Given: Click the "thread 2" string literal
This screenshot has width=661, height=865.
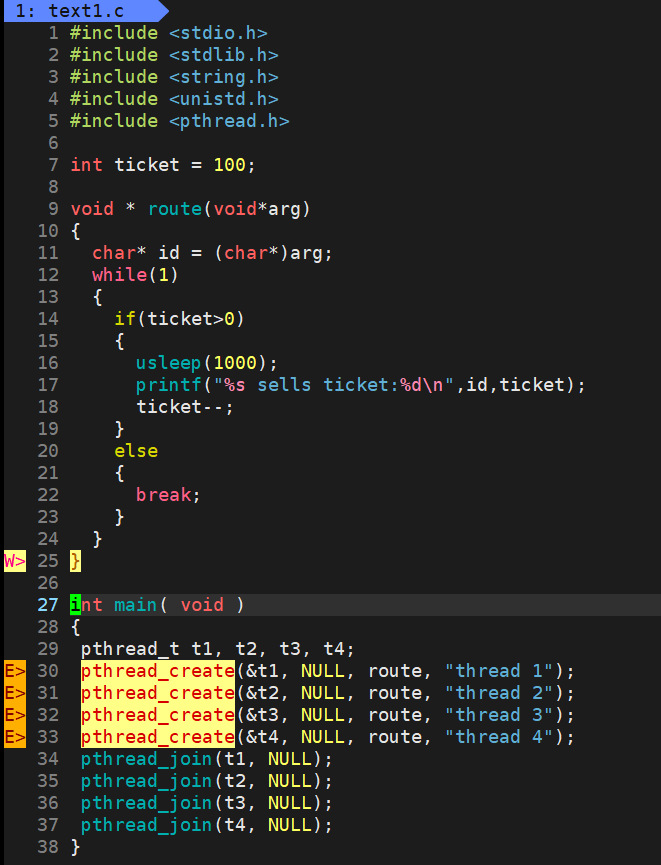Looking at the screenshot, I should (x=499, y=693).
